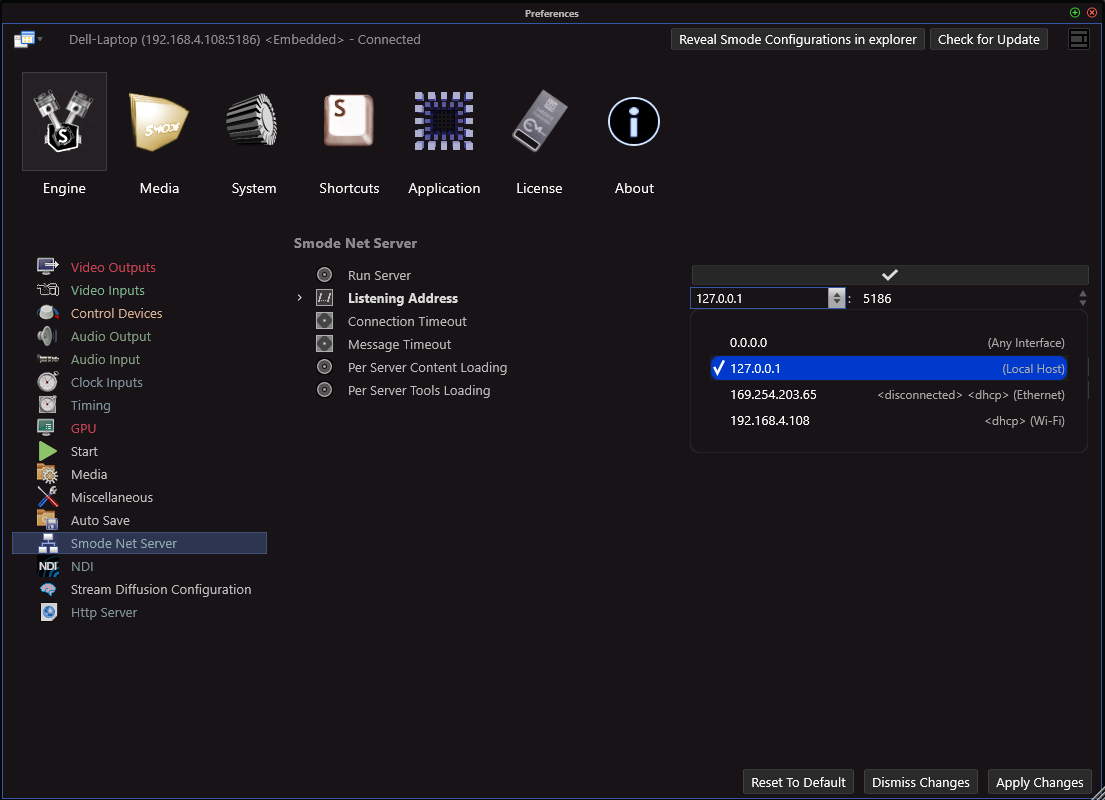This screenshot has height=800, width=1105.
Task: Open the Media preferences category
Action: (159, 122)
